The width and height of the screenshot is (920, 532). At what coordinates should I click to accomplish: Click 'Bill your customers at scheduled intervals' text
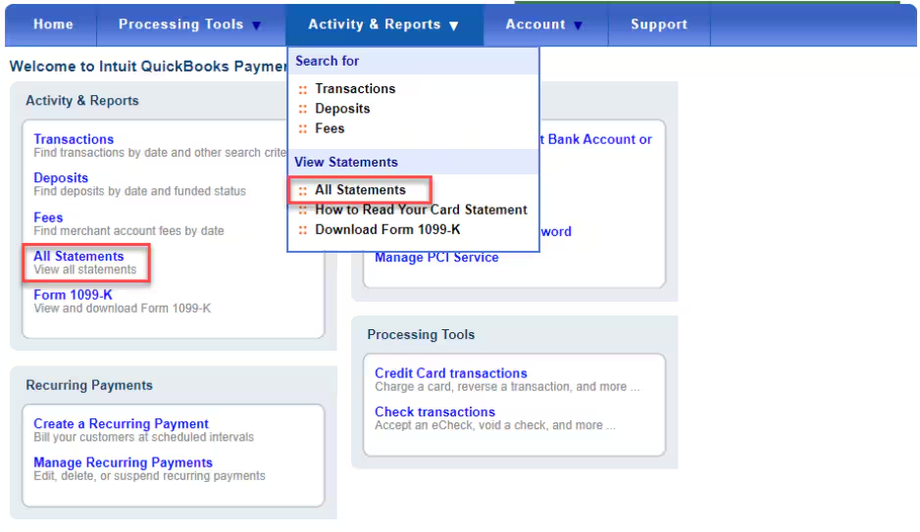144,438
